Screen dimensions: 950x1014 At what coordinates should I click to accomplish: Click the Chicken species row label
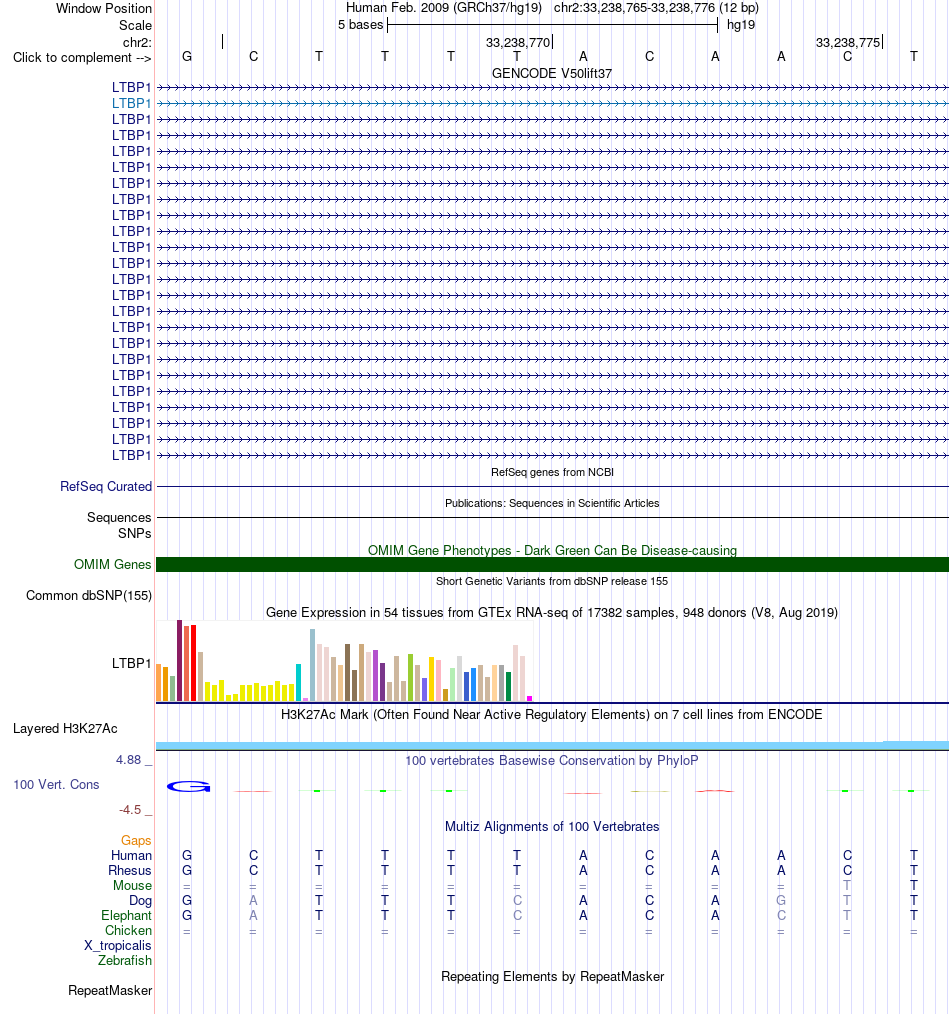tap(129, 931)
